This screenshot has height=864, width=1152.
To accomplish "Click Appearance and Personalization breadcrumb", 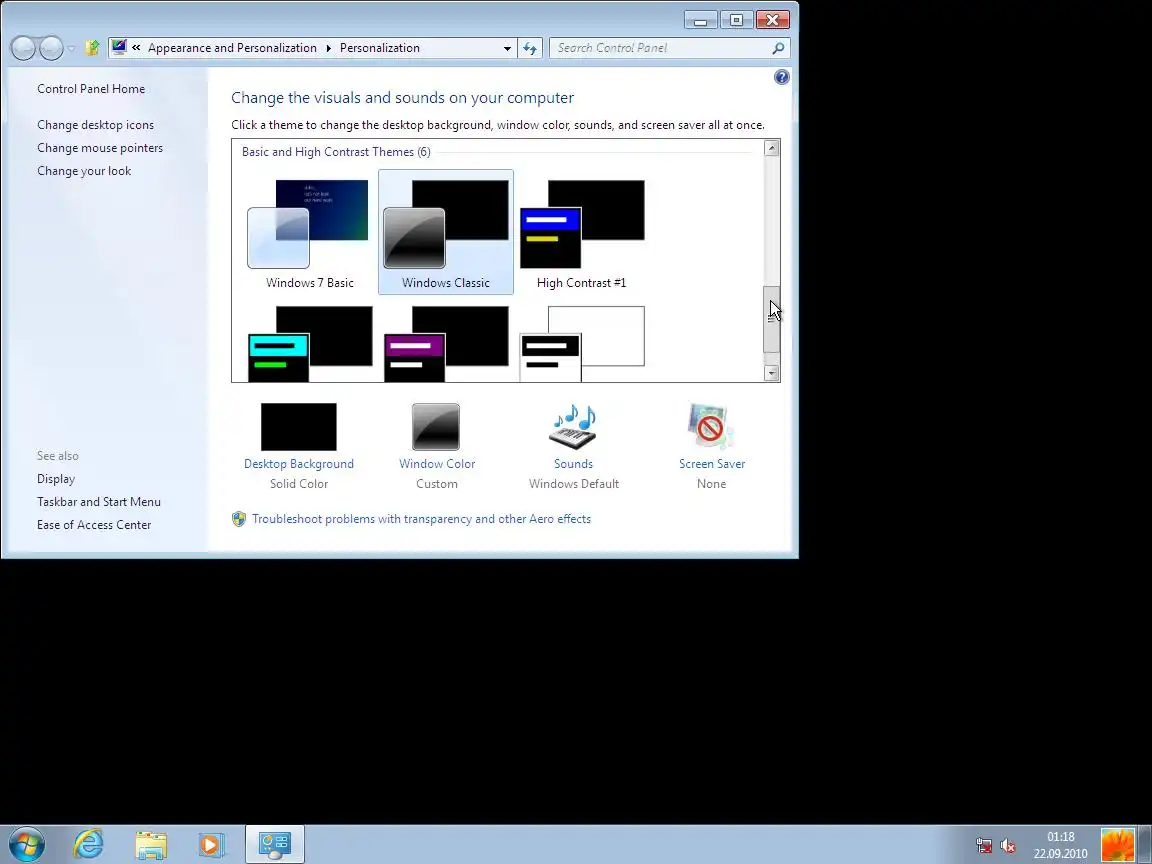I will 232,48.
